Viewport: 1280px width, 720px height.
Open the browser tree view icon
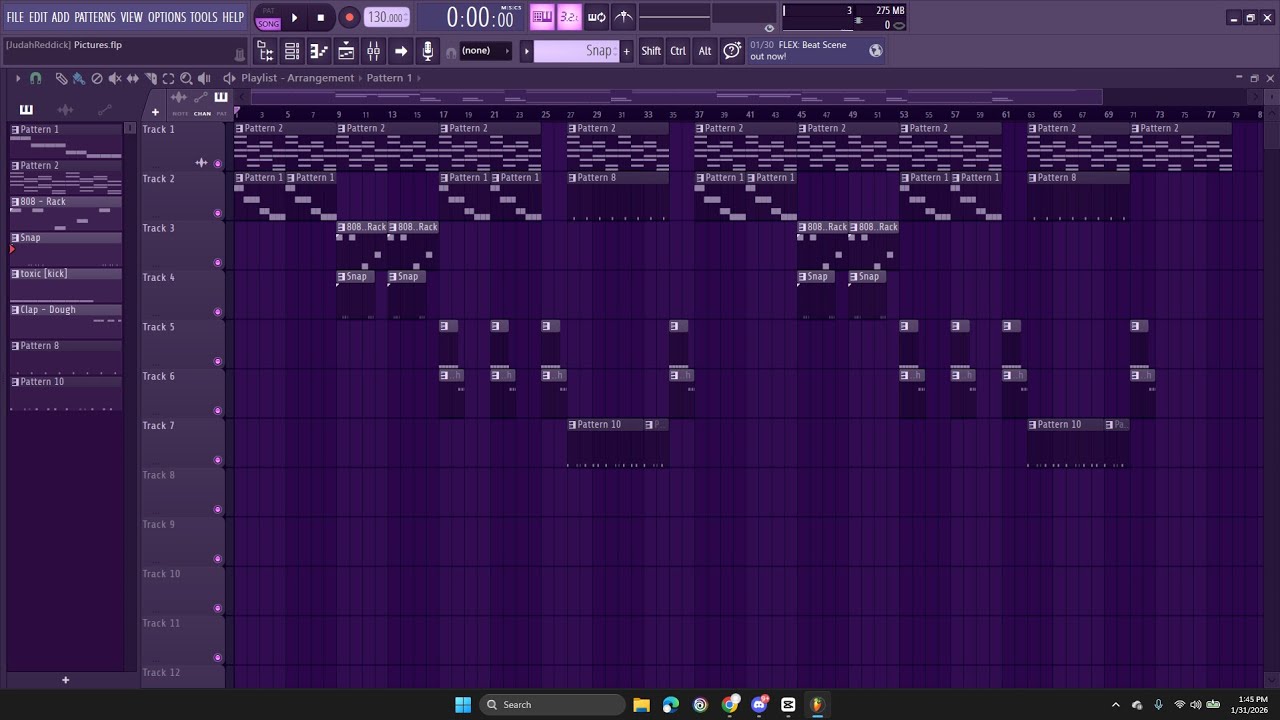[265, 51]
